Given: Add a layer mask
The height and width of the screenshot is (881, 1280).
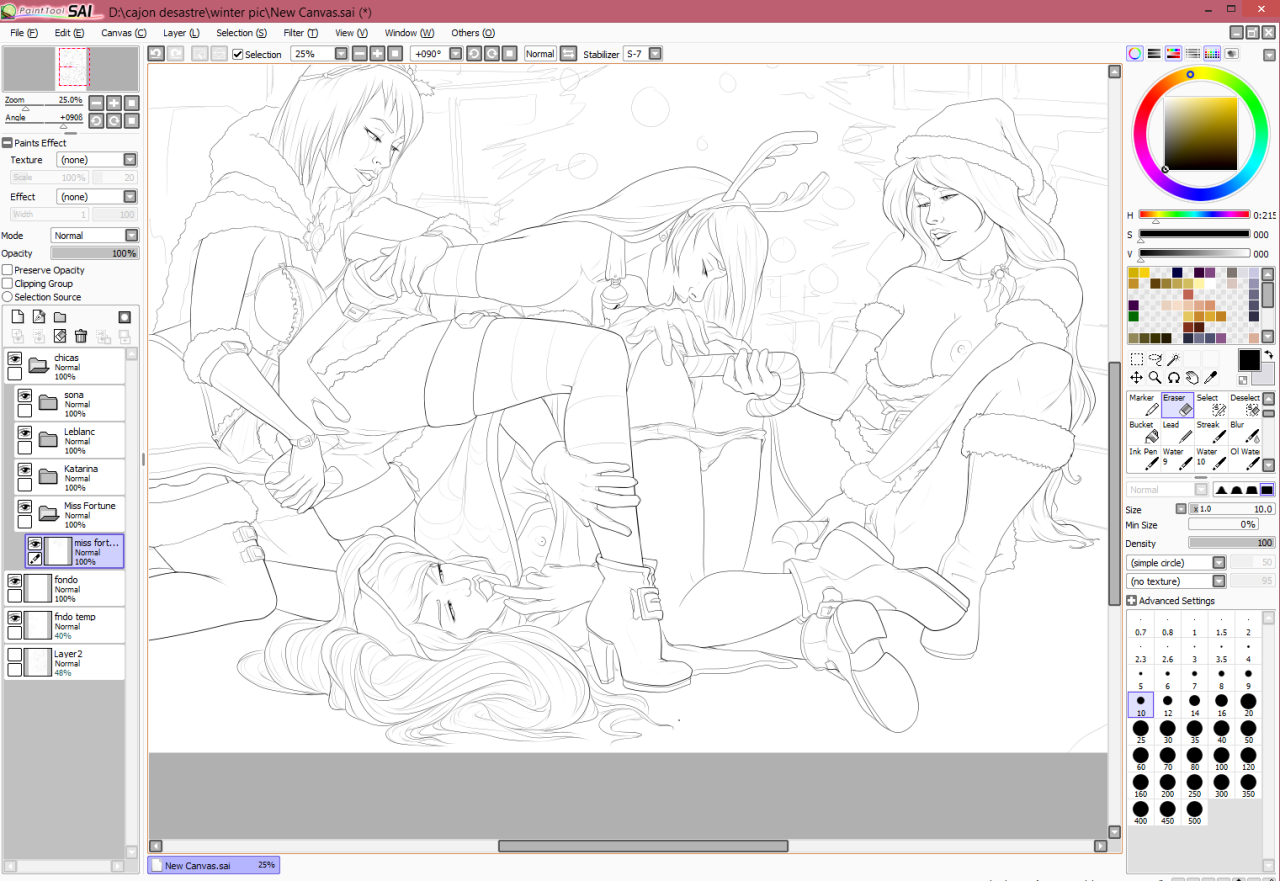Looking at the screenshot, I should 124,317.
